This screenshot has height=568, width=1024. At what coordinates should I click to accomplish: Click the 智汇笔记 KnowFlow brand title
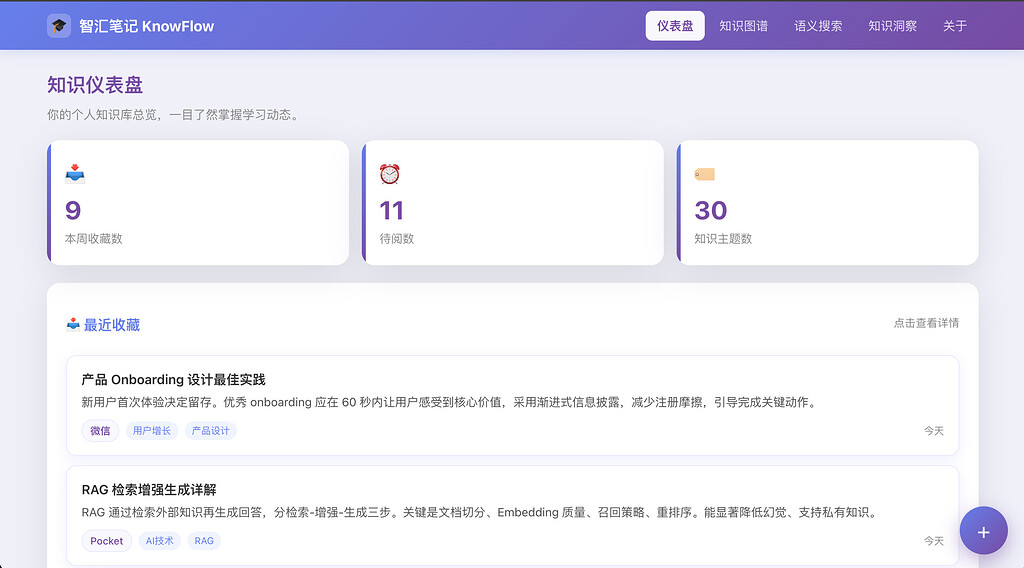(146, 26)
